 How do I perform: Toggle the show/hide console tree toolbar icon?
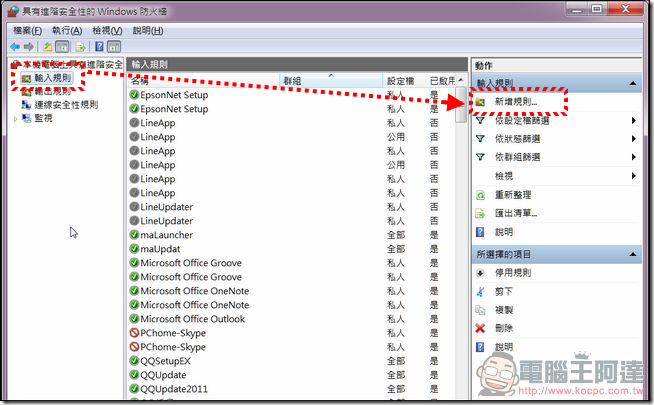coord(62,47)
